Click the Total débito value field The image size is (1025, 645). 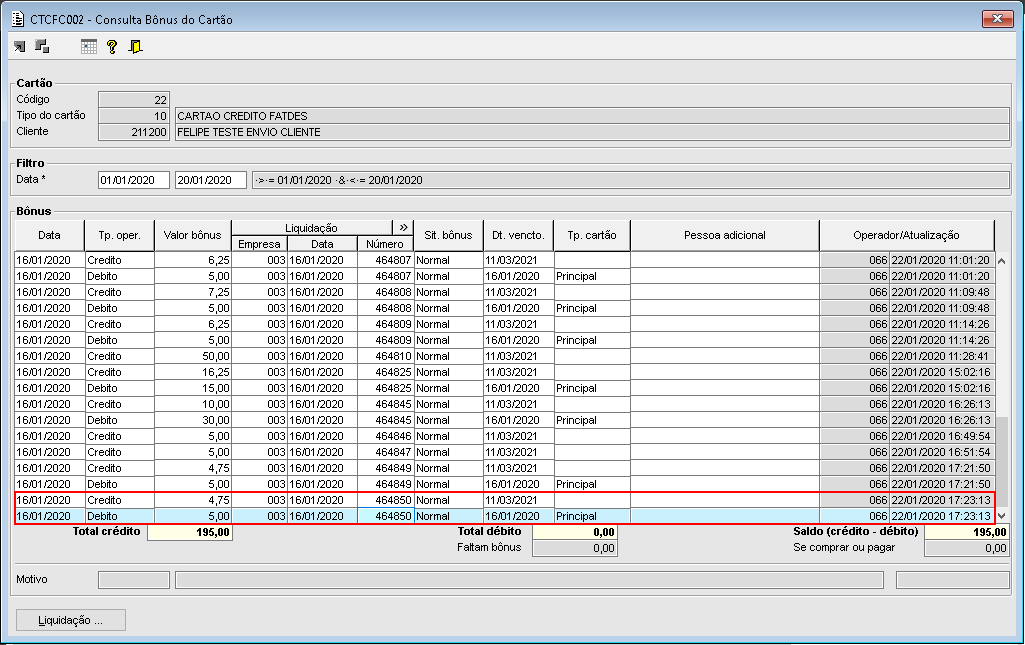coord(575,533)
